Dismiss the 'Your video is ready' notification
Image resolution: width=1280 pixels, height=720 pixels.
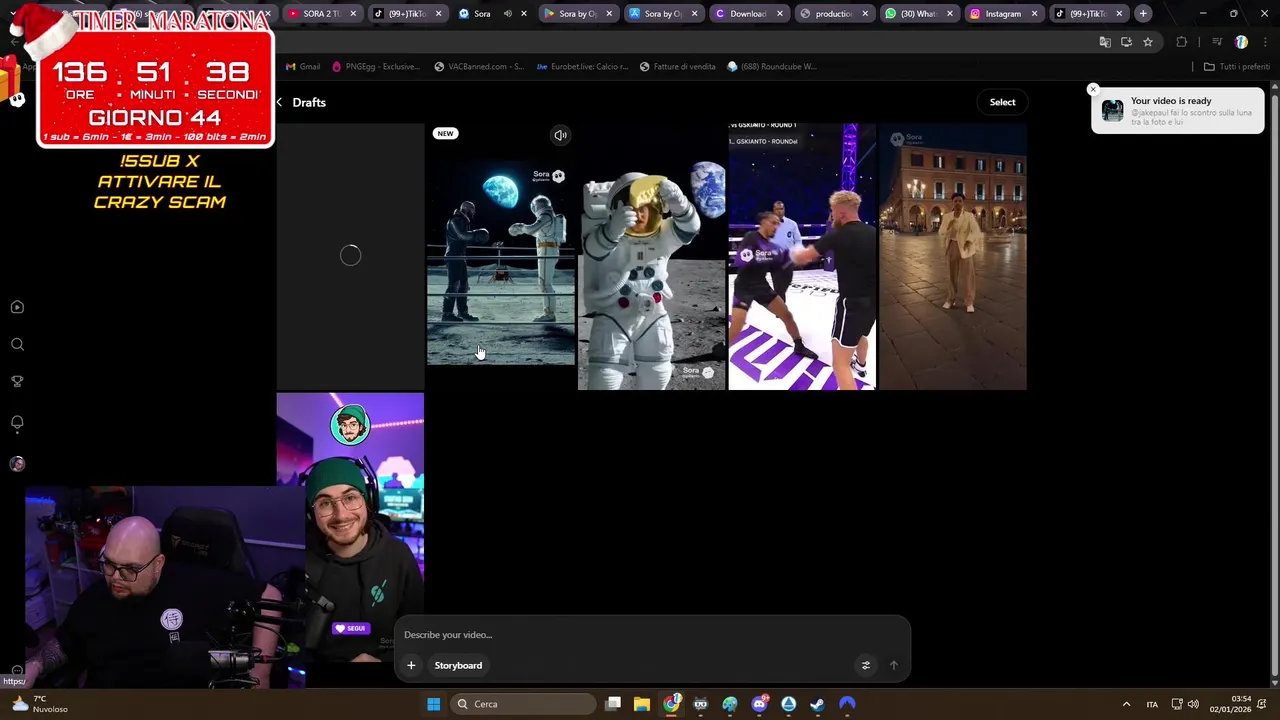coord(1093,90)
